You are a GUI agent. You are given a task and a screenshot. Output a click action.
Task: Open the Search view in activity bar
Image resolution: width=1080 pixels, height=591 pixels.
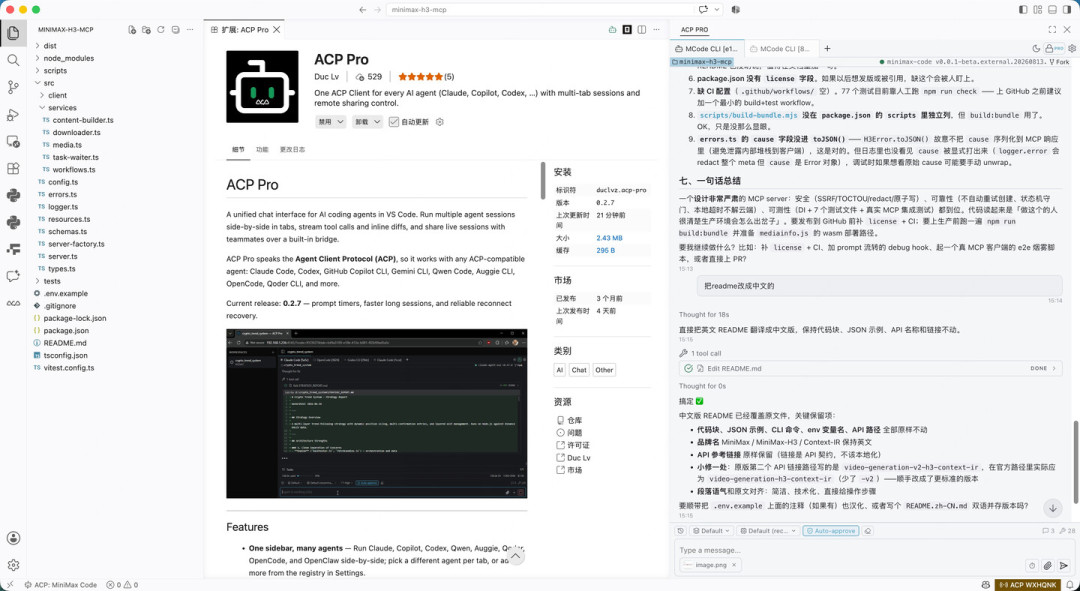pyautogui.click(x=13, y=60)
